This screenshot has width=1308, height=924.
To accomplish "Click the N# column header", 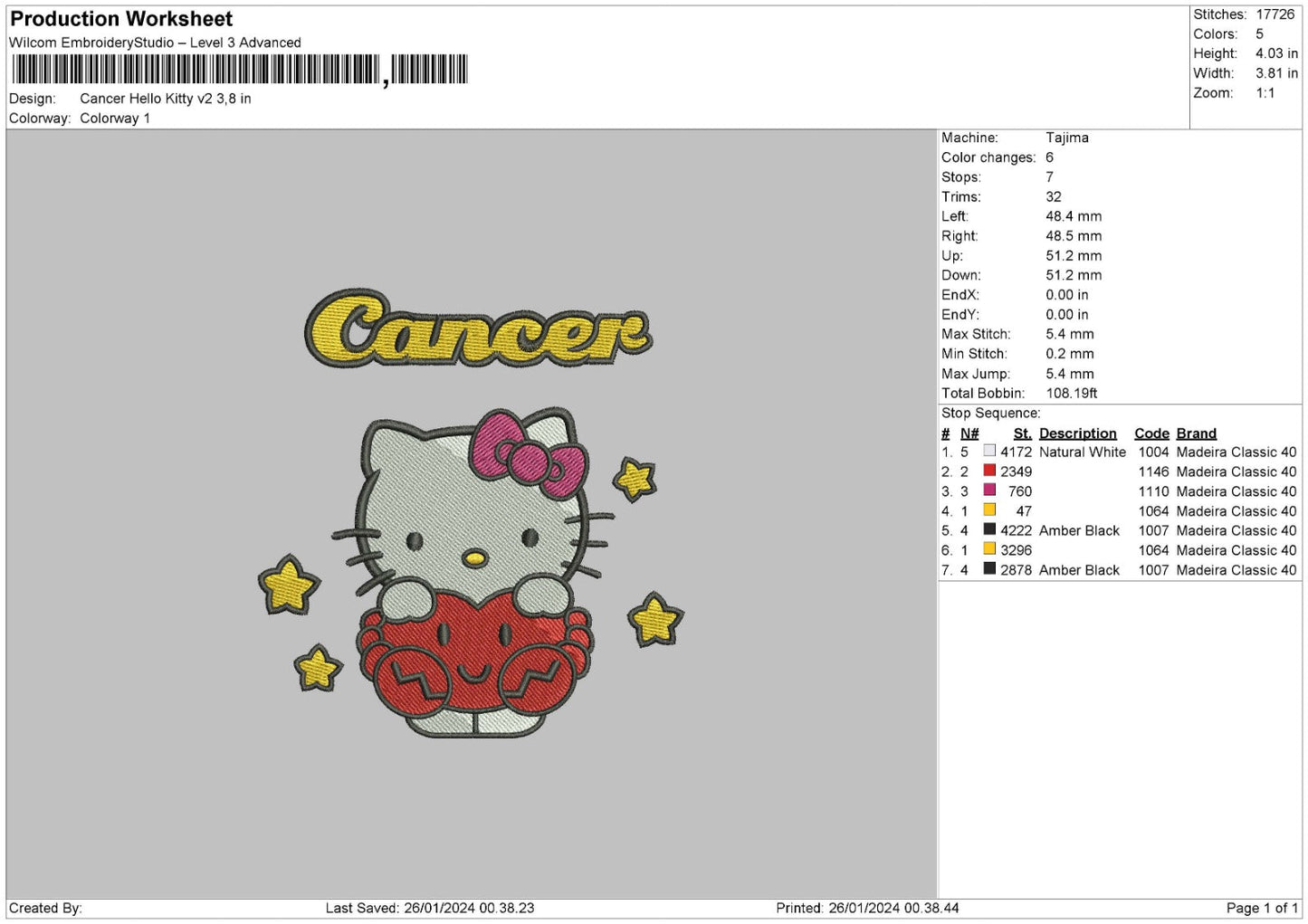I will click(969, 433).
